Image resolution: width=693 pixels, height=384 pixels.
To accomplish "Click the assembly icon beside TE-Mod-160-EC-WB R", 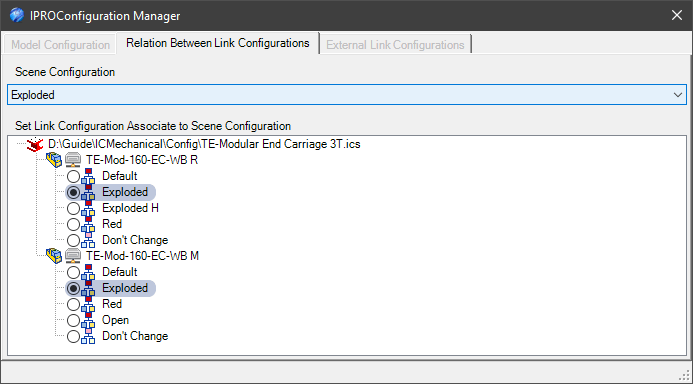I will click(54, 160).
